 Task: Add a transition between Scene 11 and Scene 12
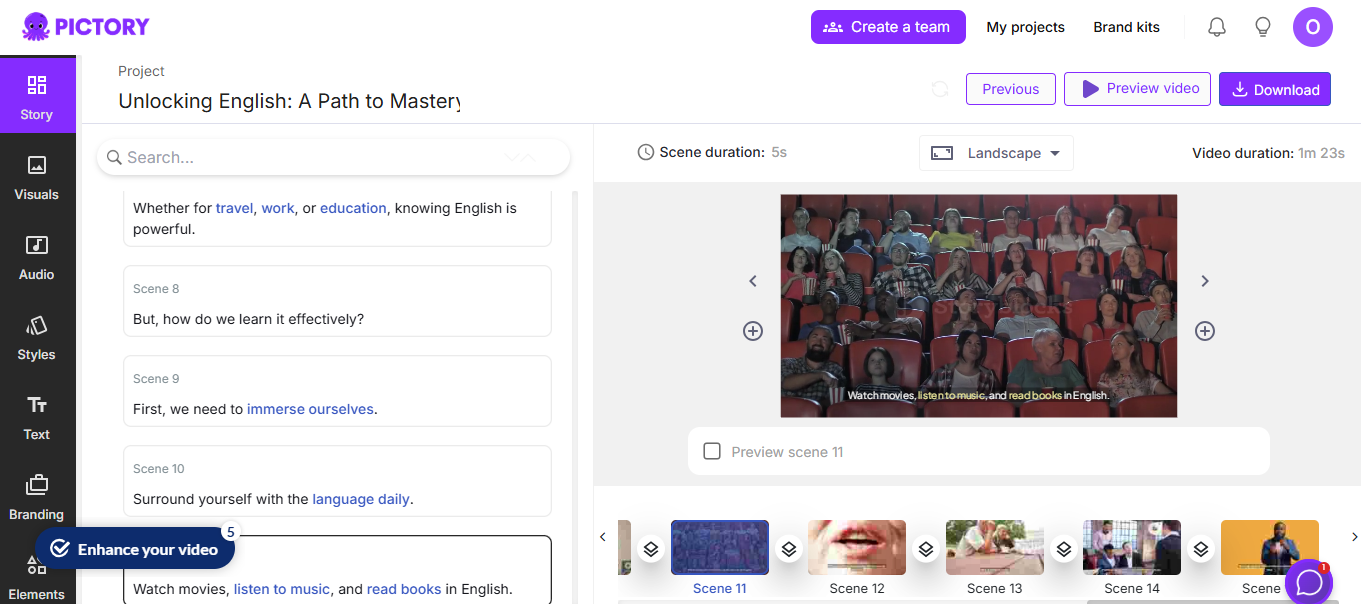pos(789,548)
